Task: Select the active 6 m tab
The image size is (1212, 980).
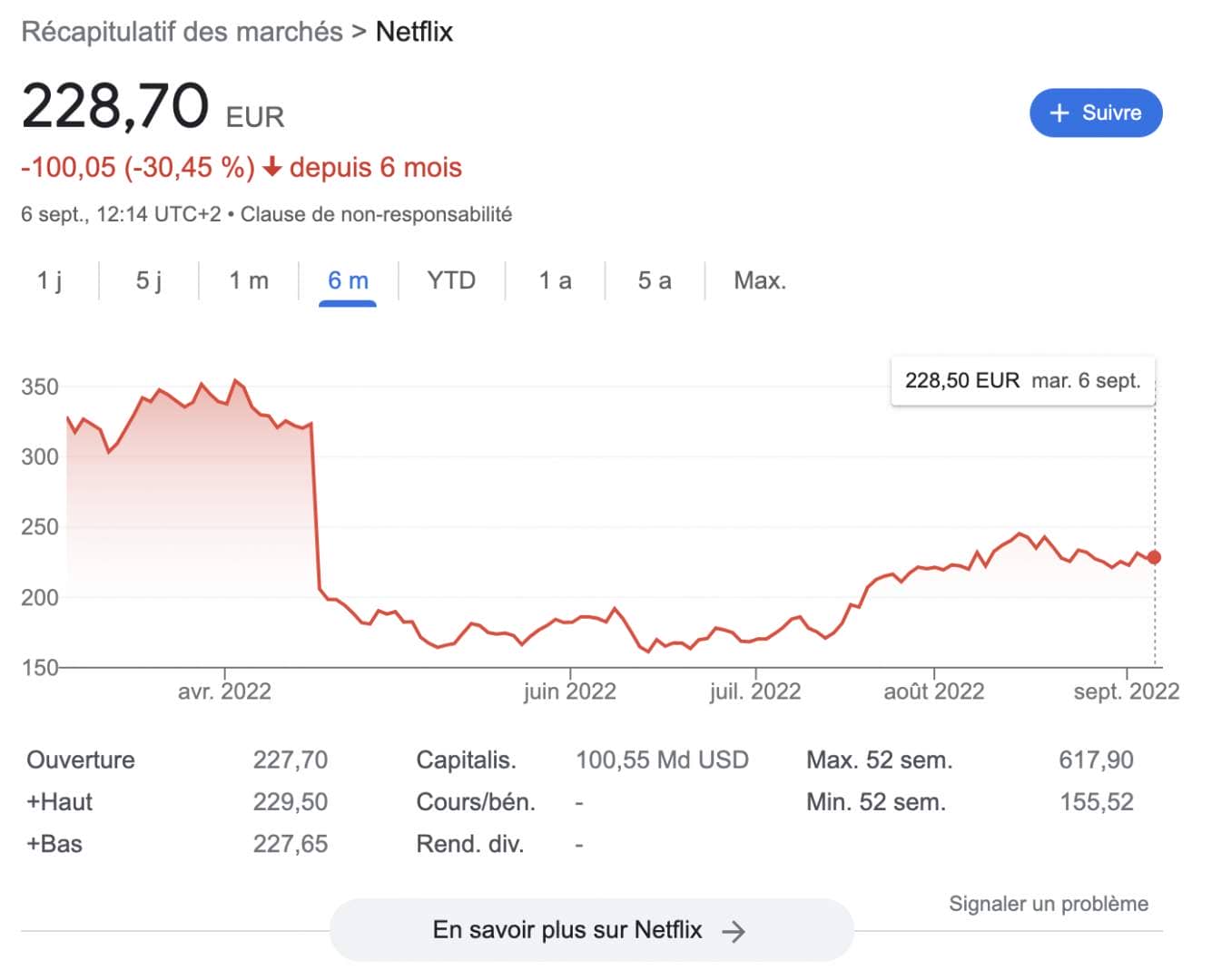Action: coord(348,280)
